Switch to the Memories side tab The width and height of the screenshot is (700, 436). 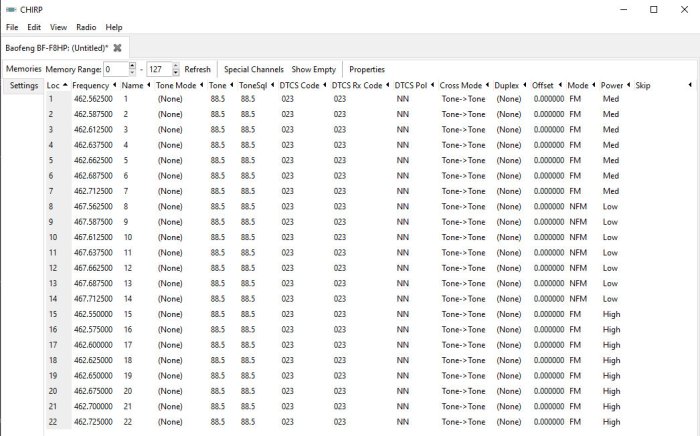click(x=23, y=69)
